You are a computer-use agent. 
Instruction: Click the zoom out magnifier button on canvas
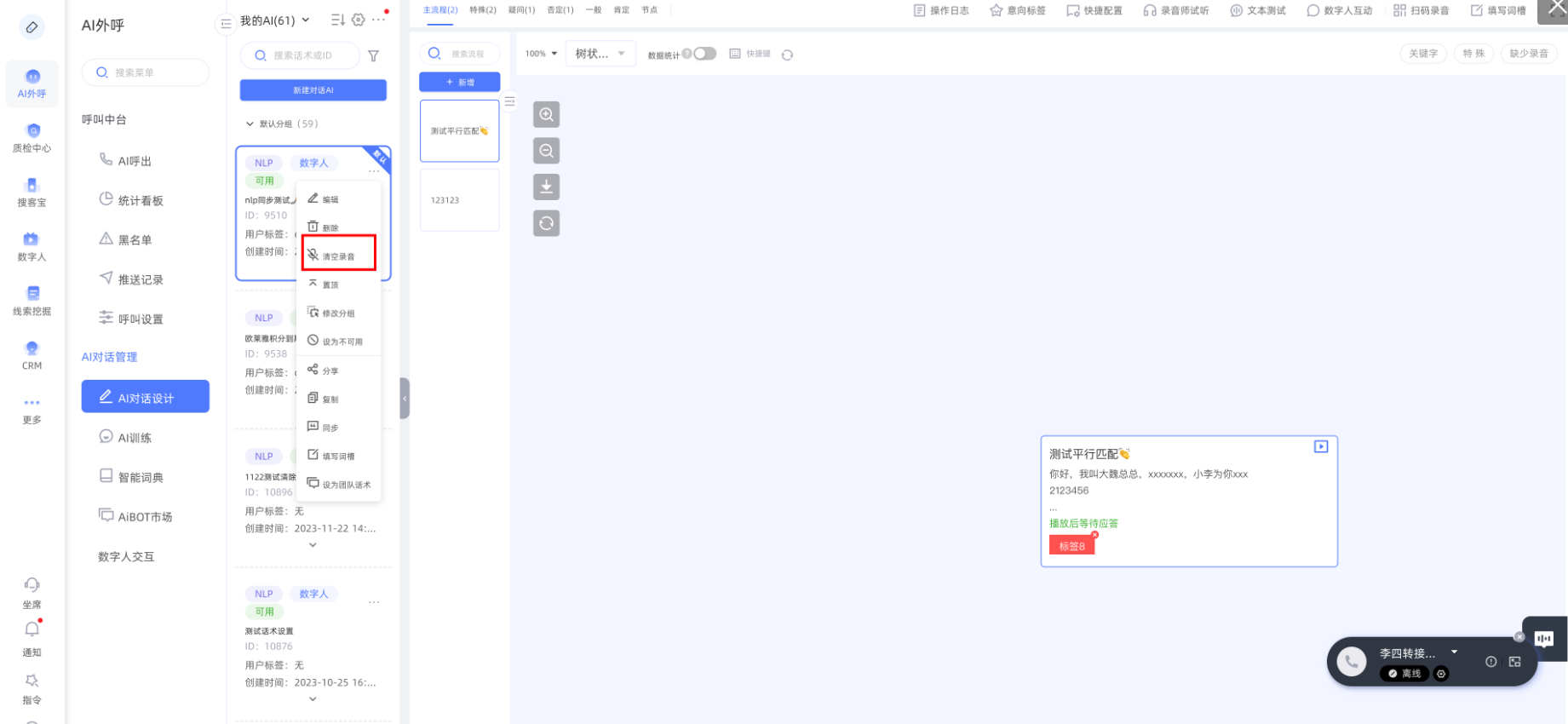click(546, 151)
